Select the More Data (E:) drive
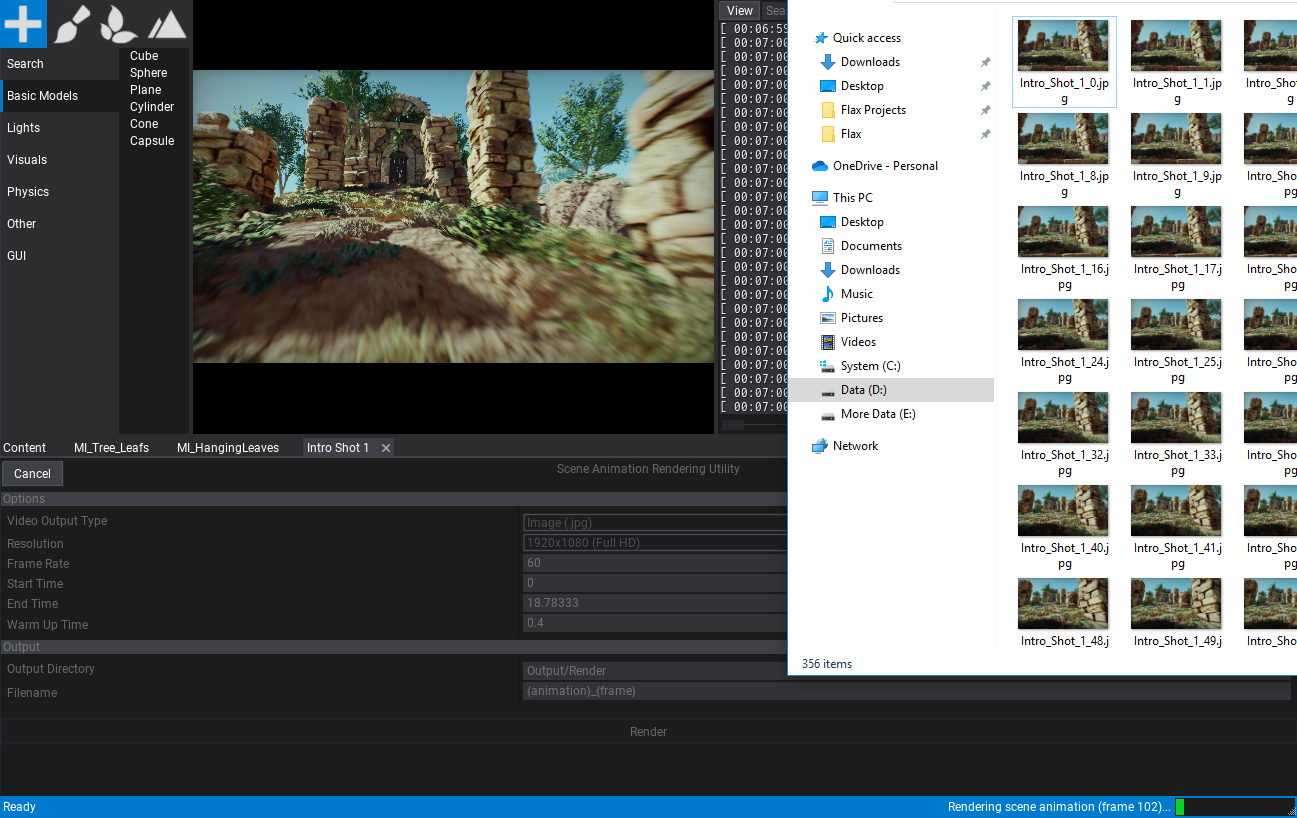The height and width of the screenshot is (818, 1297). (877, 414)
